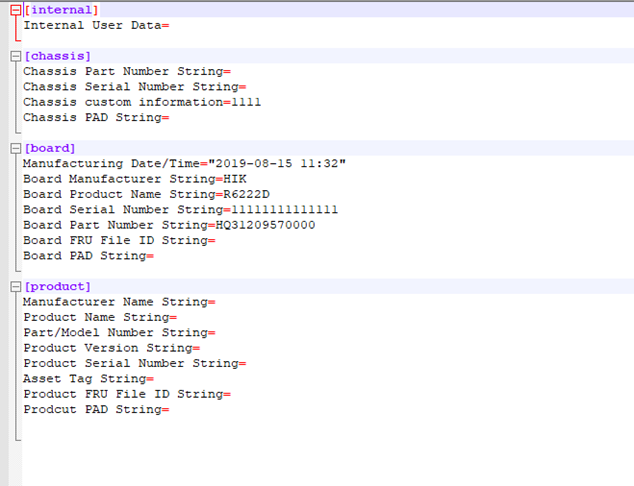Collapse the [product] section fold marker
The image size is (634, 486).
(x=15, y=287)
